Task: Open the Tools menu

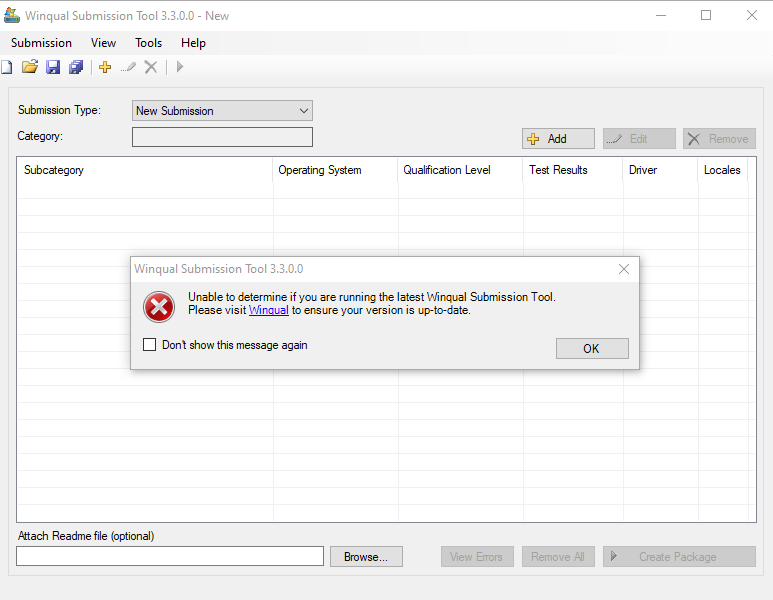Action: (148, 43)
